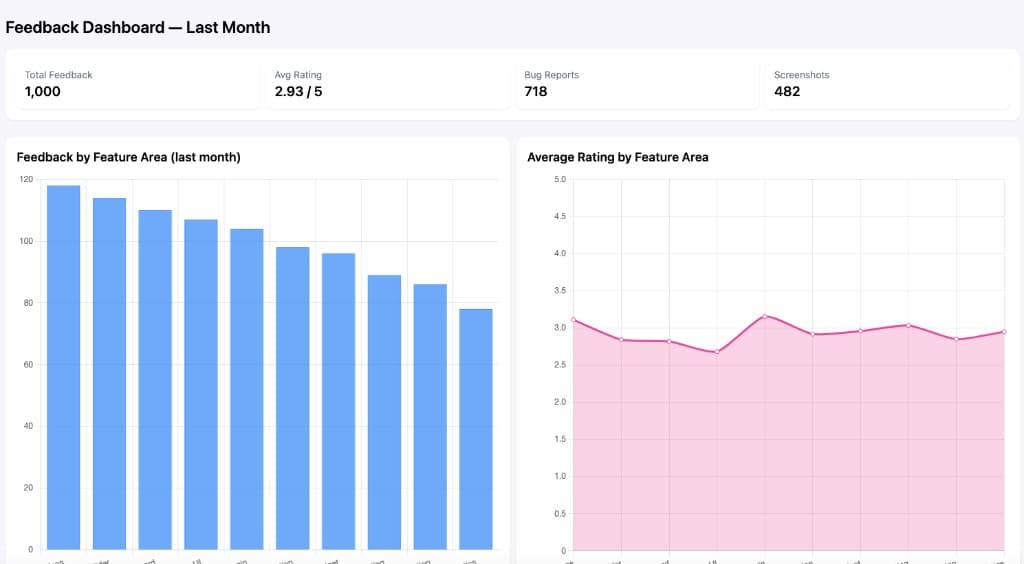Viewport: 1024px width, 564px height.
Task: Click the '60' axis label on the bar chart
Action: [x=28, y=364]
